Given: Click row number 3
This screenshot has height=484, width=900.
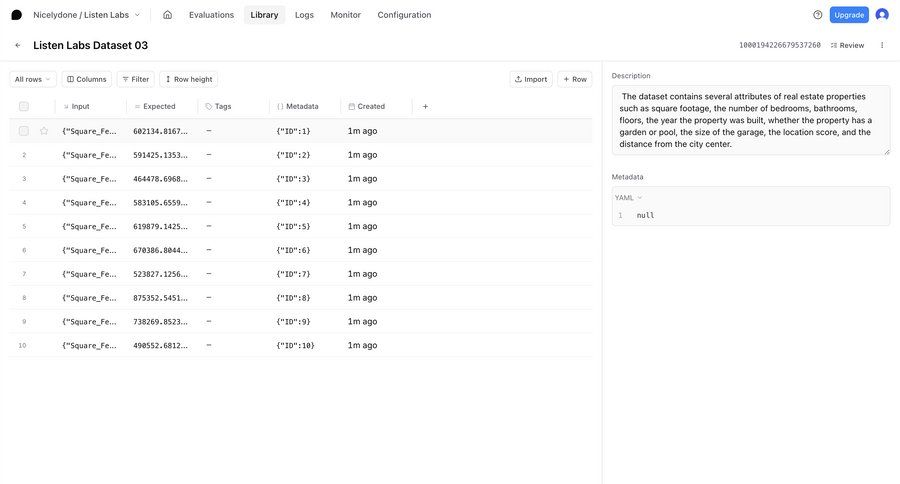Looking at the screenshot, I should (x=24, y=179).
